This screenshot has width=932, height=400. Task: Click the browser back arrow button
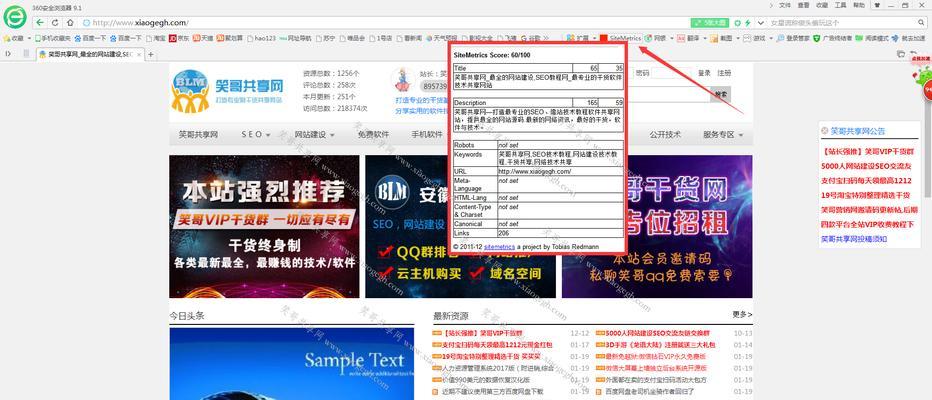click(x=40, y=23)
